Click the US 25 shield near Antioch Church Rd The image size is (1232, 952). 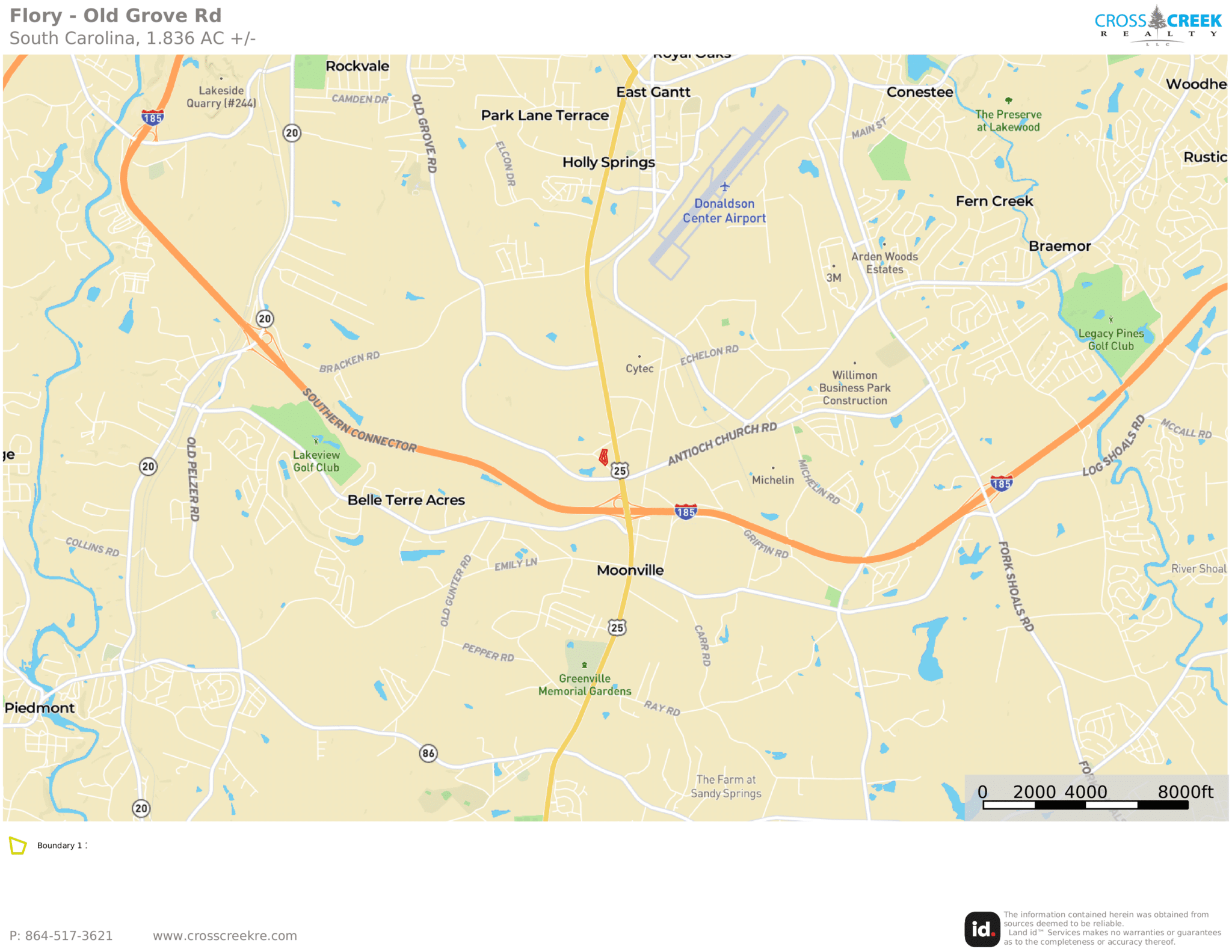point(620,470)
